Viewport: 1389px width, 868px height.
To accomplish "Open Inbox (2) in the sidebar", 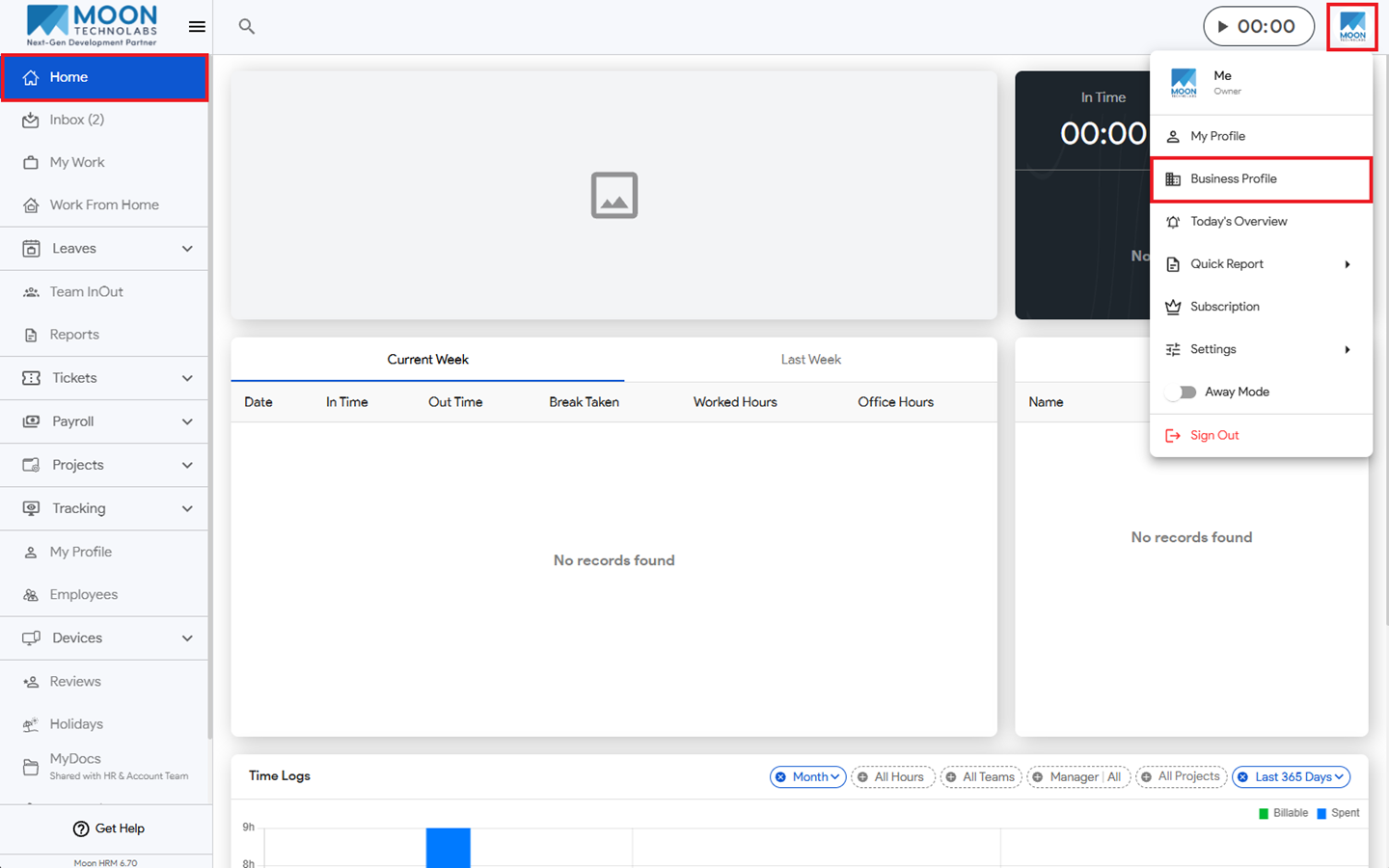I will (105, 120).
